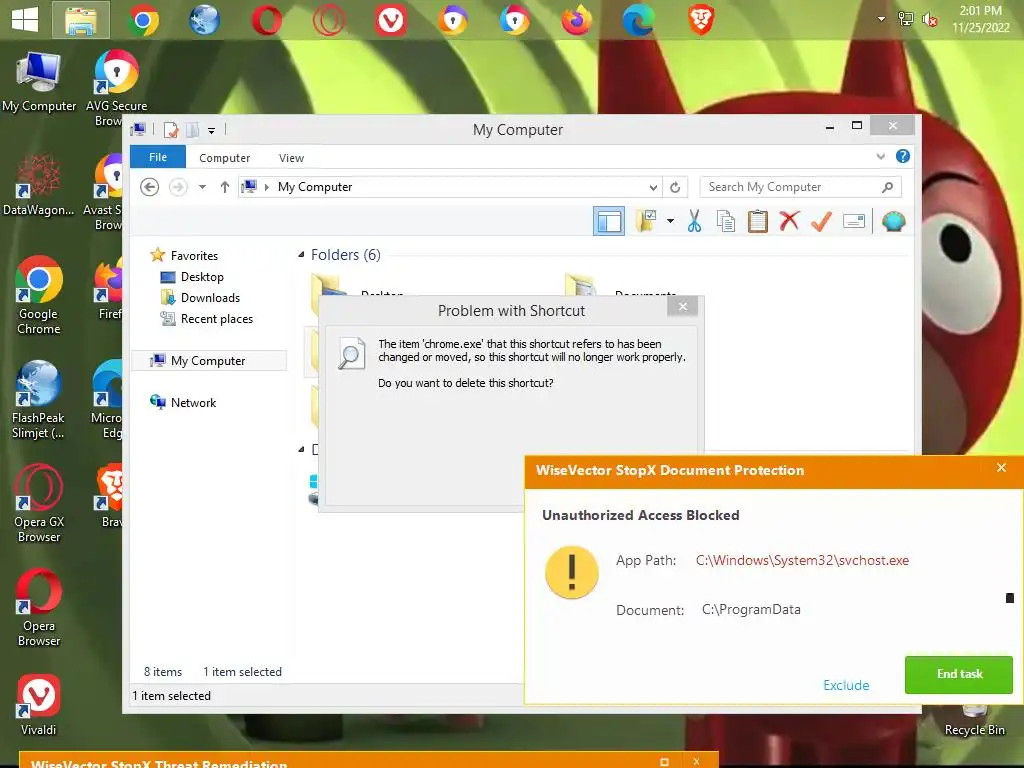Open the FlashPeak Slimjet desktop shortcut
The width and height of the screenshot is (1024, 768).
[x=38, y=400]
